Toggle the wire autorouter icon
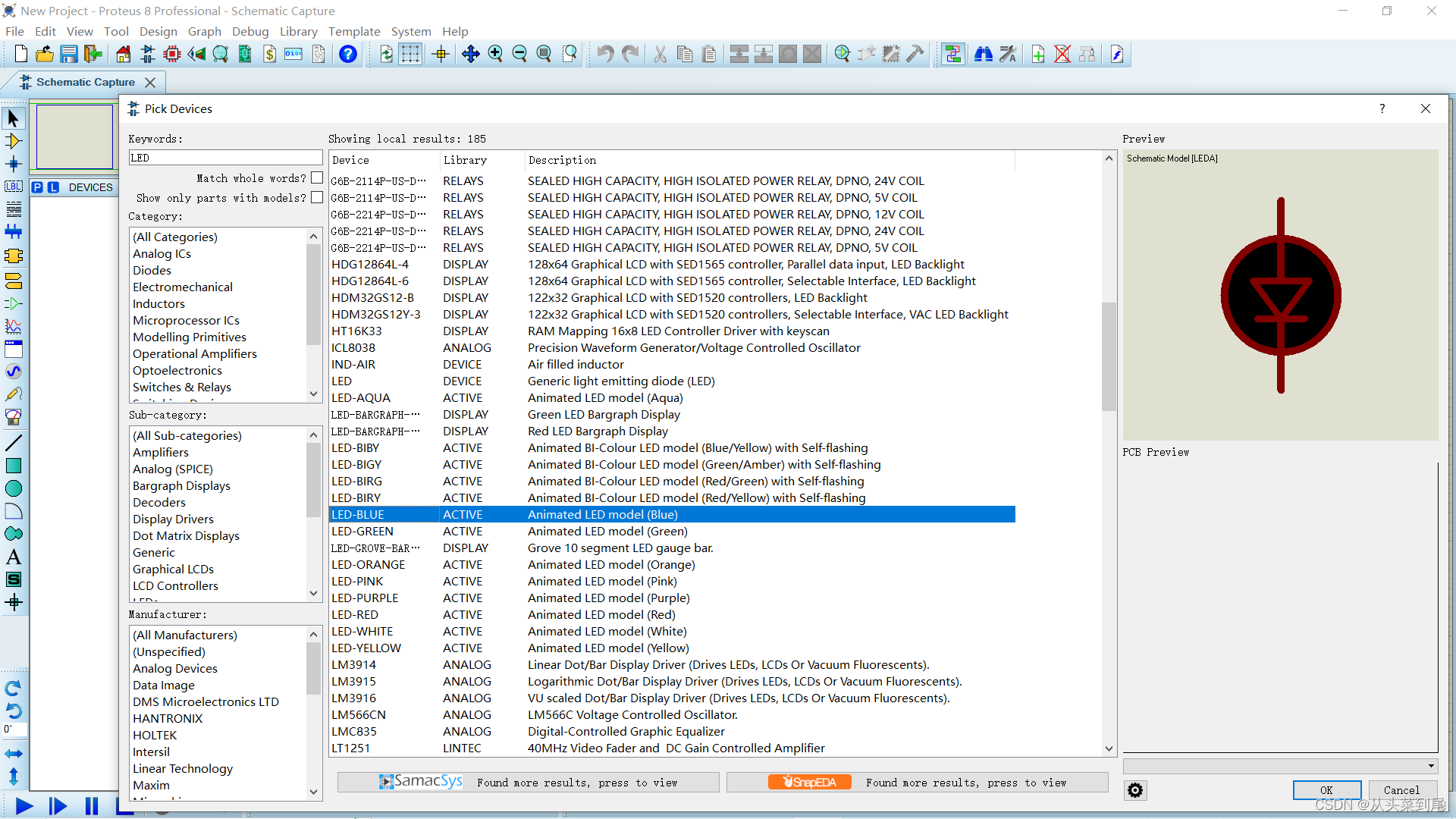The height and width of the screenshot is (819, 1456). tap(953, 54)
